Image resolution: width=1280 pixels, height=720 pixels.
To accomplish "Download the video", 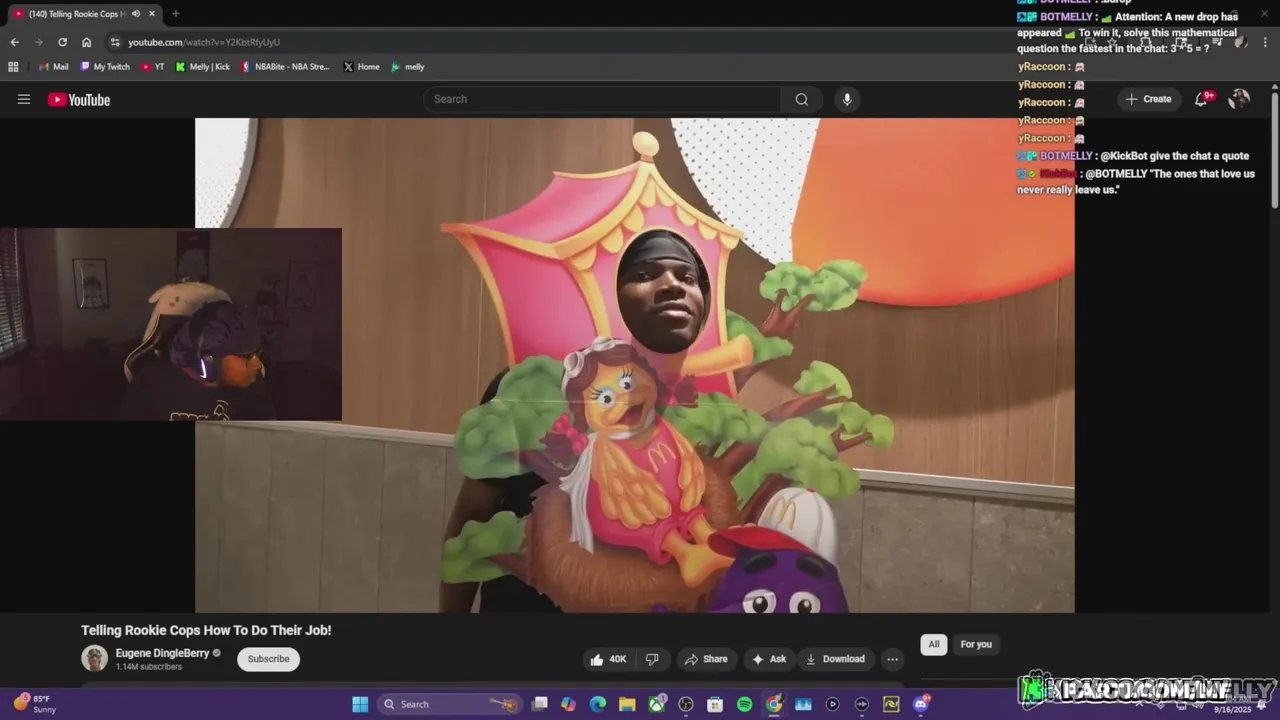I will click(x=835, y=659).
